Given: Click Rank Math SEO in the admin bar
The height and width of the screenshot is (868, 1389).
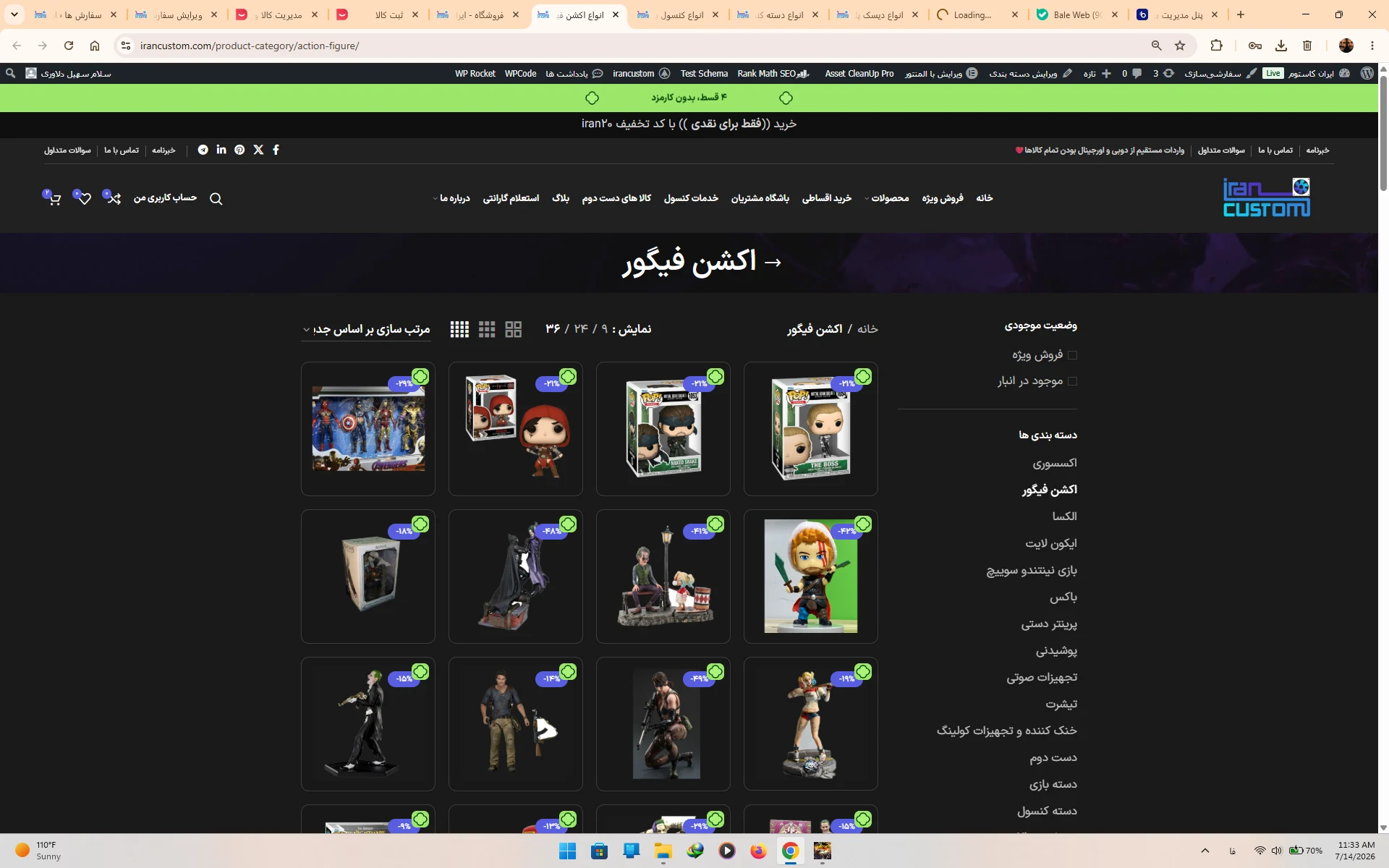Looking at the screenshot, I should point(773,74).
